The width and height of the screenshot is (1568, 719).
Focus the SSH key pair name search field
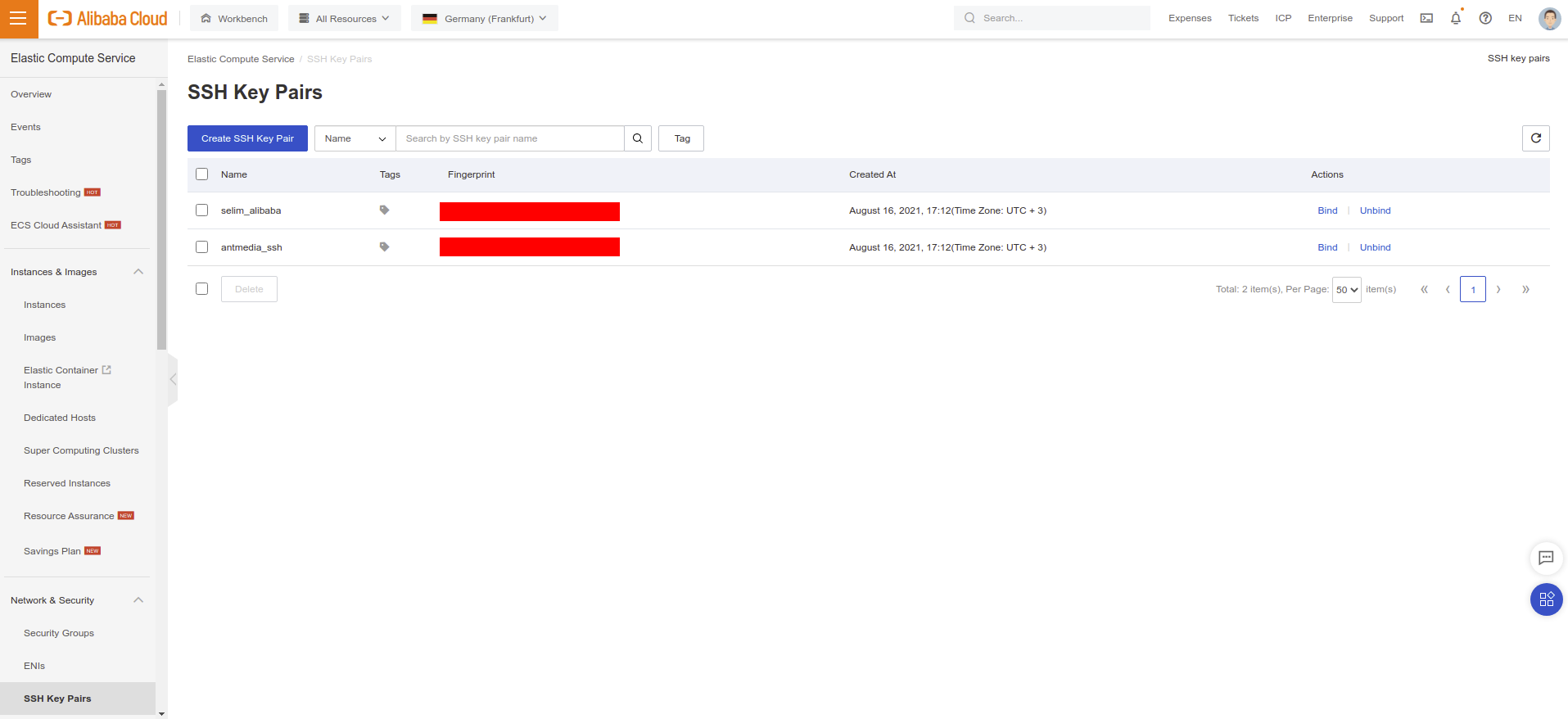click(x=510, y=138)
